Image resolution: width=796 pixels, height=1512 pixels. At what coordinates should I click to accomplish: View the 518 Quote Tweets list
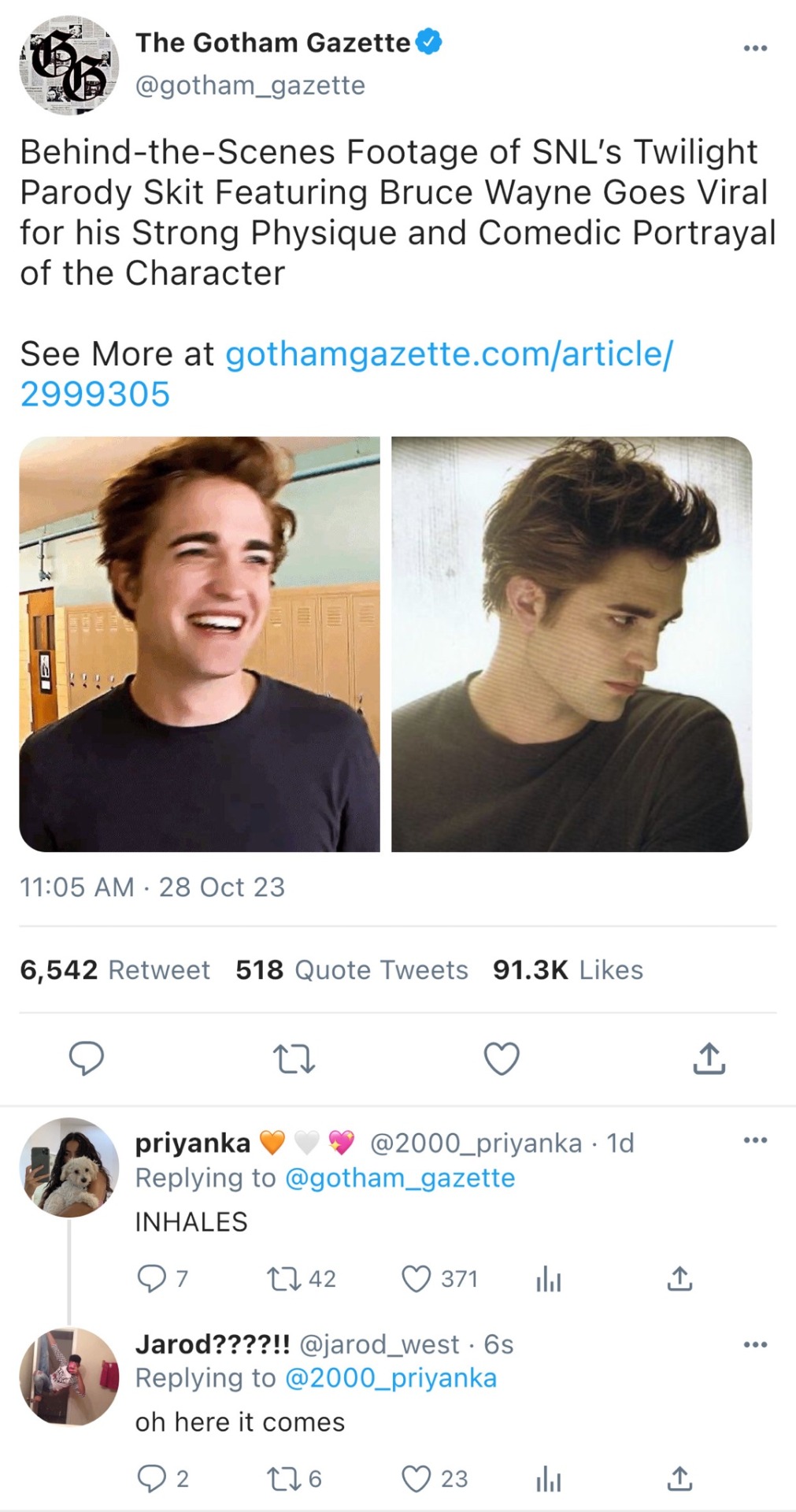(x=352, y=970)
